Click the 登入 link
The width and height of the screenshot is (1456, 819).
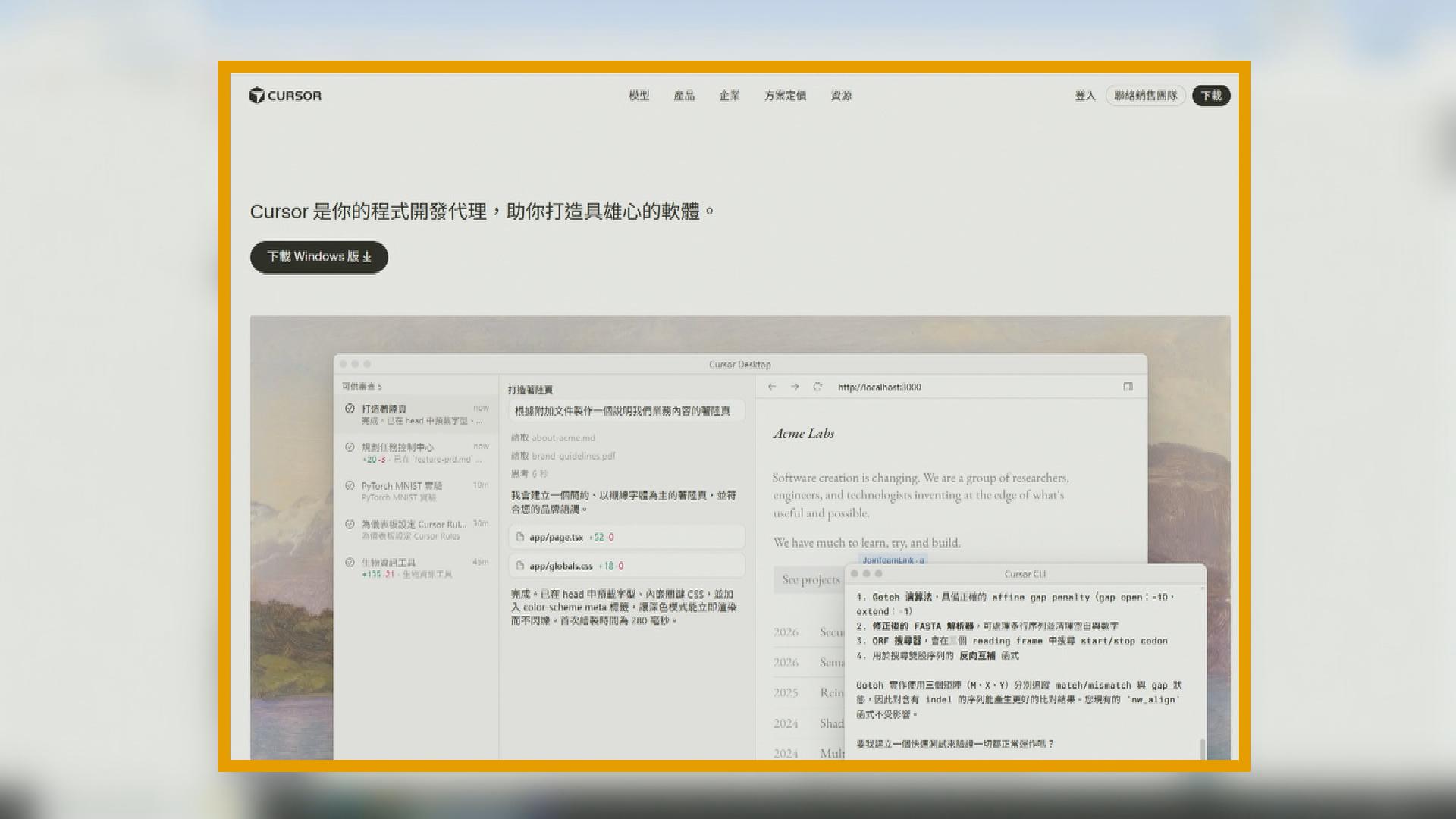[x=1085, y=96]
